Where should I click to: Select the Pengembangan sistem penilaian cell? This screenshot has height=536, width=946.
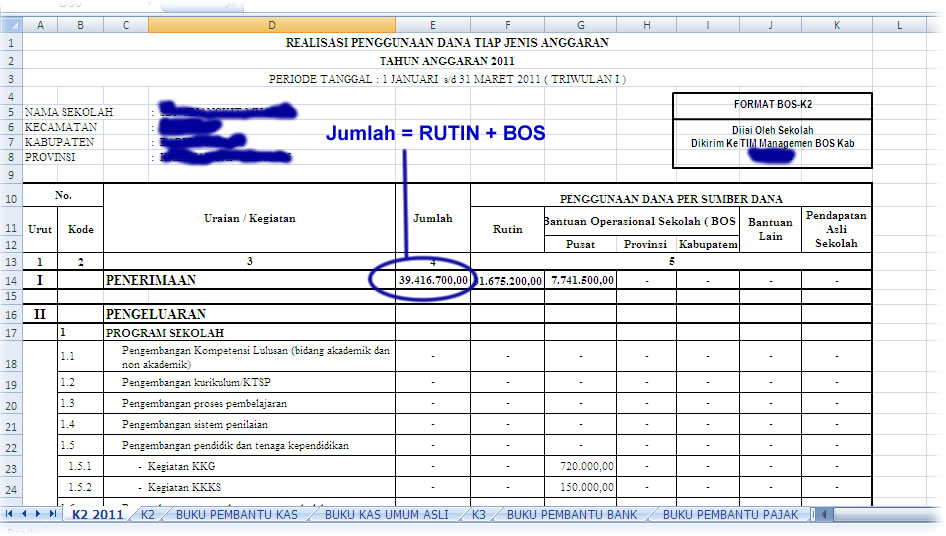click(250, 424)
